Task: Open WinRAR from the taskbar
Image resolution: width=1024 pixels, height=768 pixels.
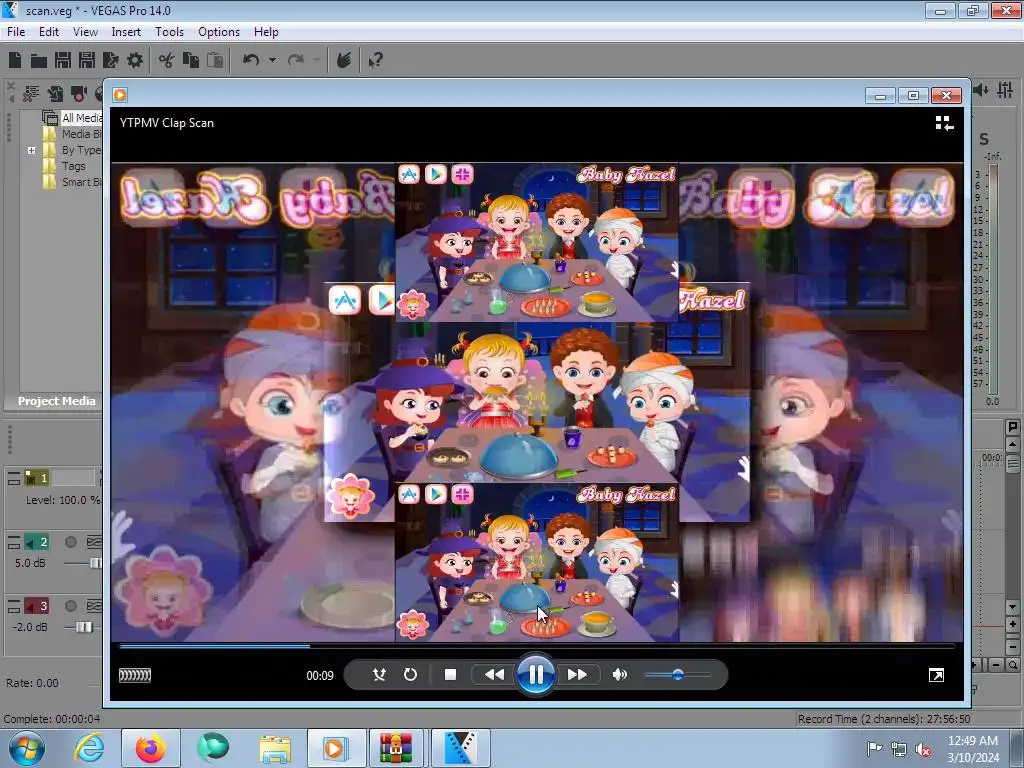Action: pos(396,748)
